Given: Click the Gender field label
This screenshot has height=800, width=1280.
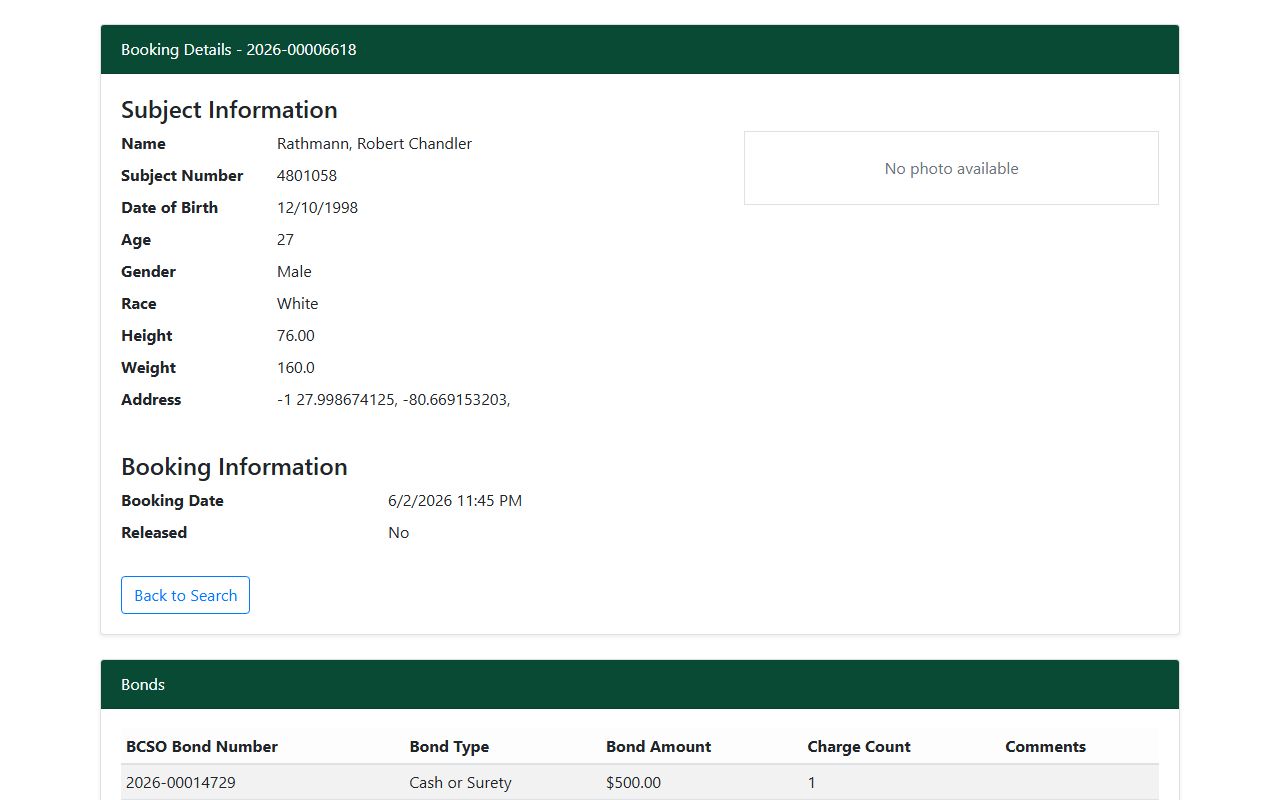Looking at the screenshot, I should (148, 272).
